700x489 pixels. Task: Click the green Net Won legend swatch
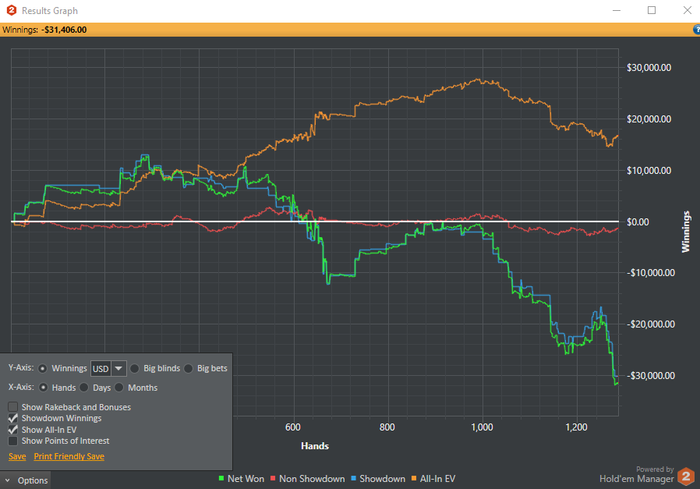(221, 479)
